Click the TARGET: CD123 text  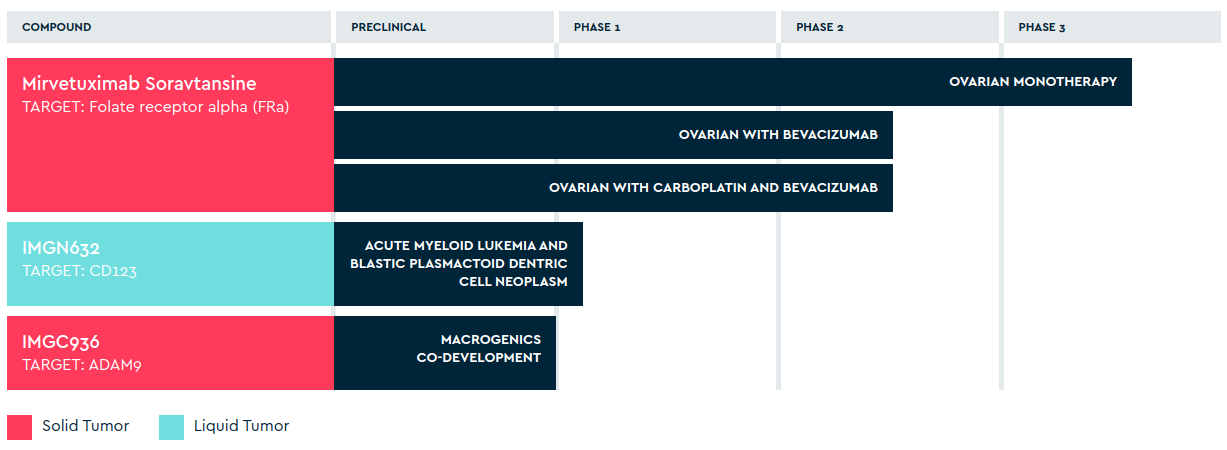click(79, 271)
